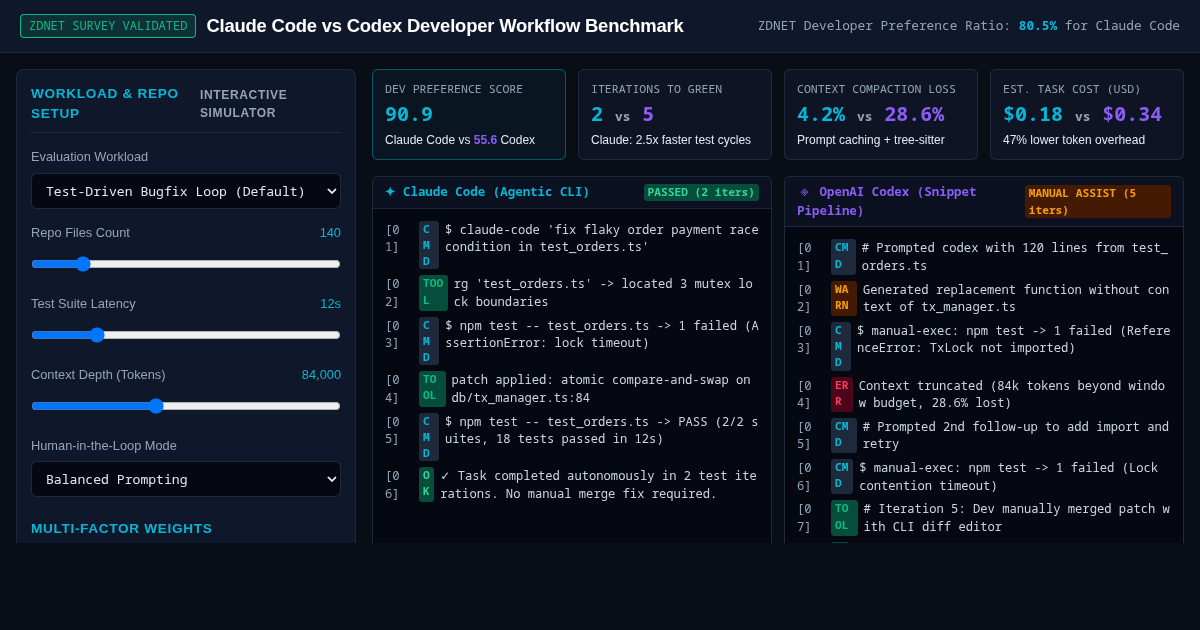This screenshot has height=630, width=1200.
Task: Click 'Task completed autonomously' log line
Action: pos(599,484)
